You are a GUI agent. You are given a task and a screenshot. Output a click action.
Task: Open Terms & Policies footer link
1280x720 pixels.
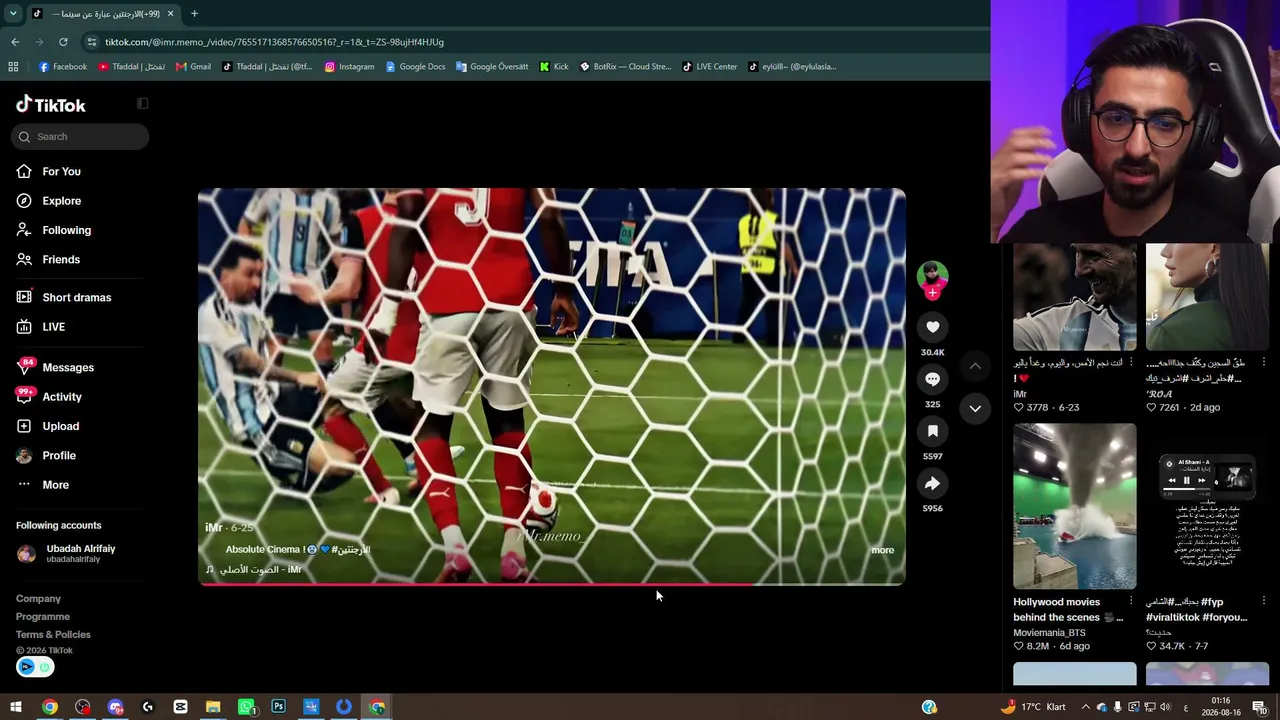pos(53,635)
